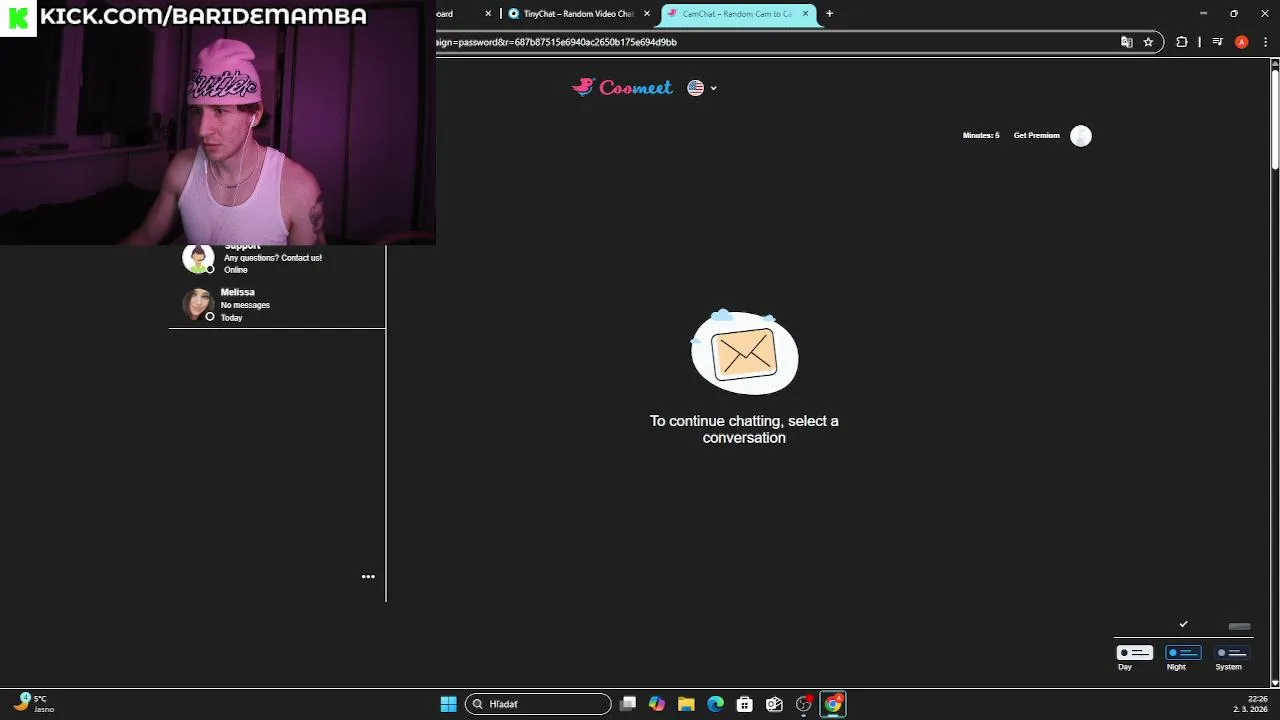Image resolution: width=1280 pixels, height=720 pixels.
Task: Click the Chrome taskbar icon
Action: tap(833, 704)
